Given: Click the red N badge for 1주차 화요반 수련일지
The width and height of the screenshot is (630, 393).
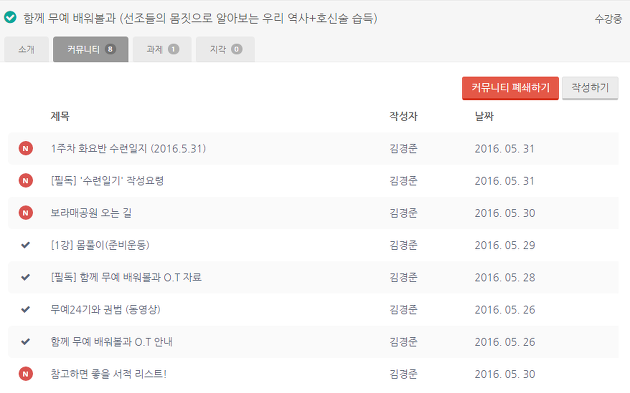Looking at the screenshot, I should [26, 149].
